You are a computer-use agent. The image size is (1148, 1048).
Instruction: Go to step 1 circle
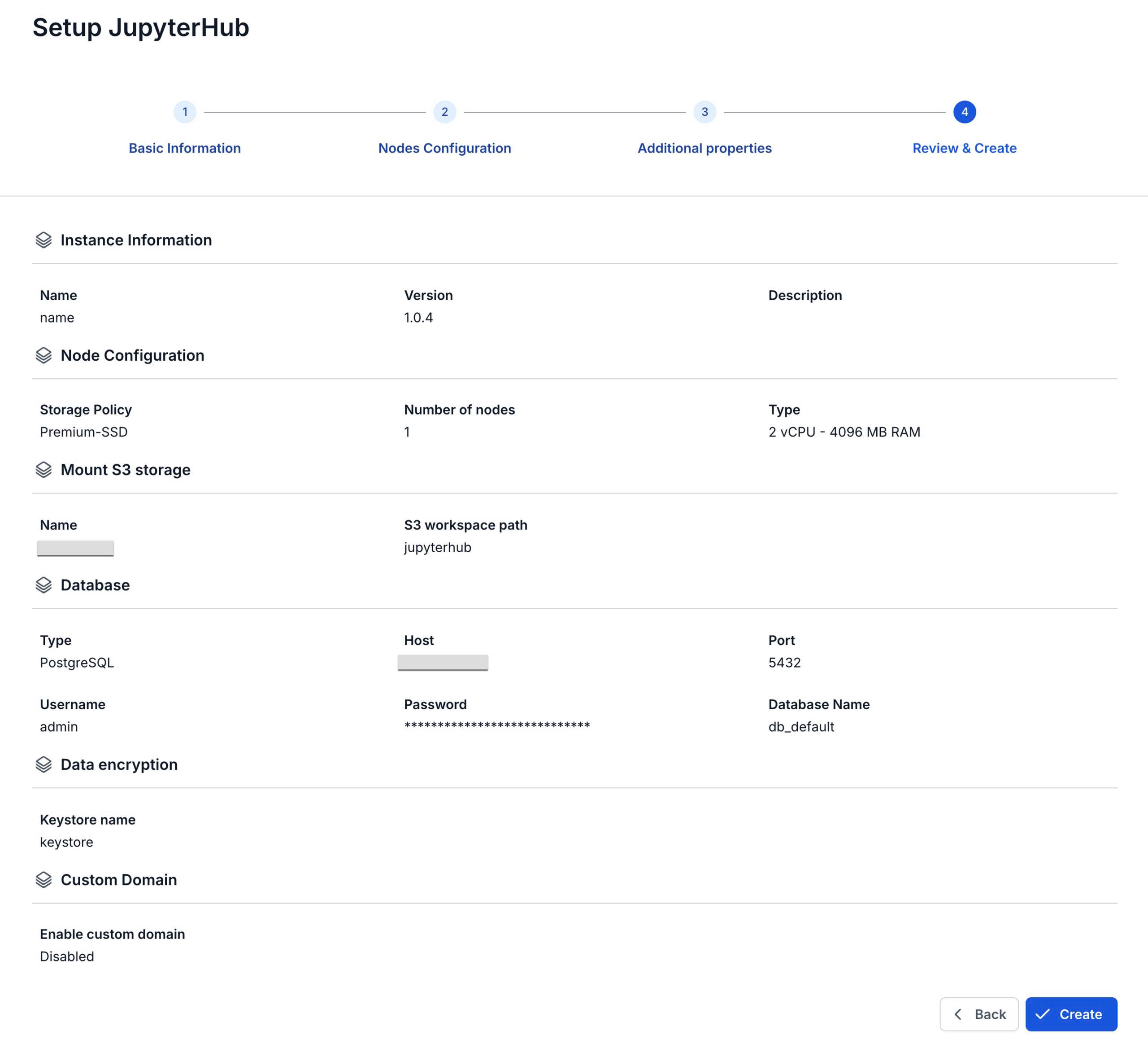pyautogui.click(x=185, y=112)
